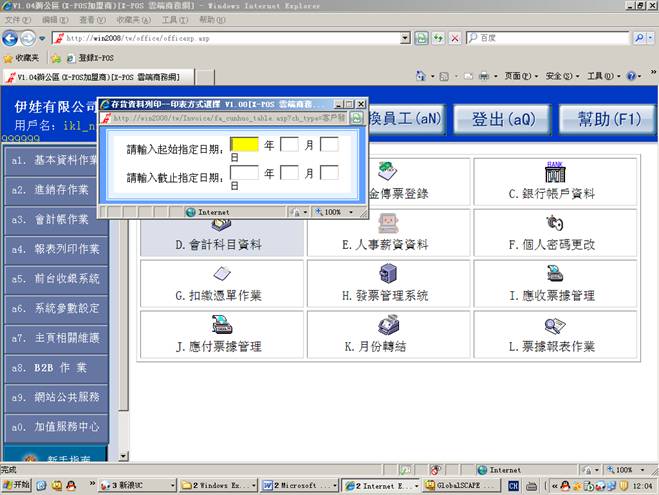Expand the 安全(S) toolbar dropdown
This screenshot has width=659, height=495.
click(x=561, y=76)
